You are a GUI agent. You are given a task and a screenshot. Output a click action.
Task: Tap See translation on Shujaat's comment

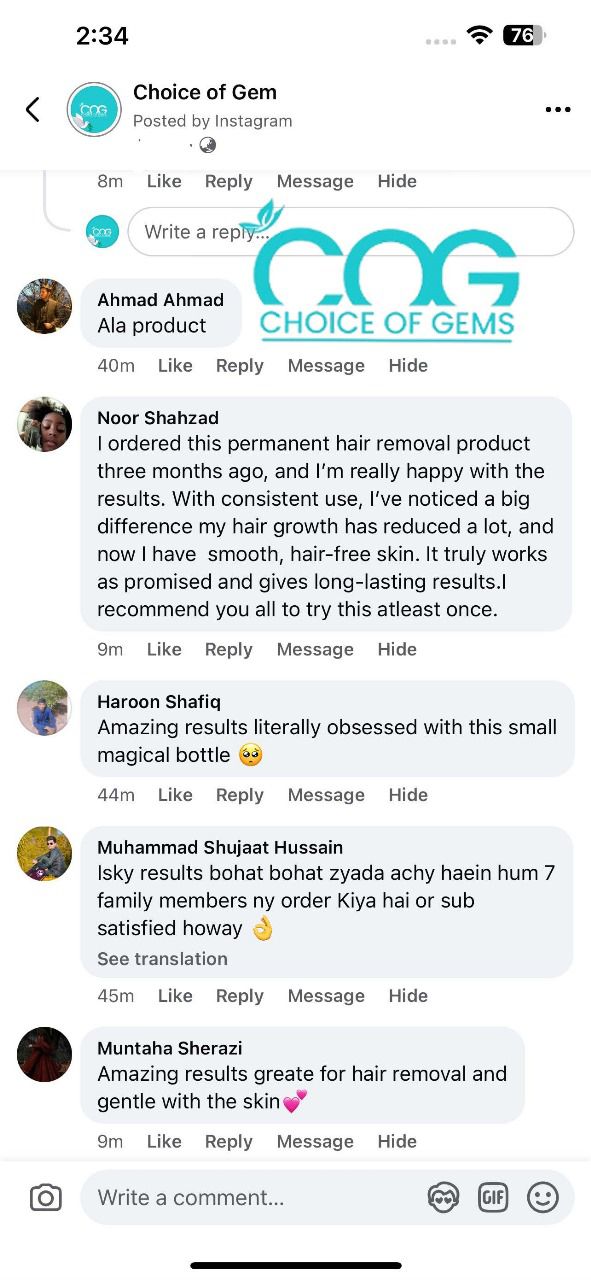click(162, 958)
